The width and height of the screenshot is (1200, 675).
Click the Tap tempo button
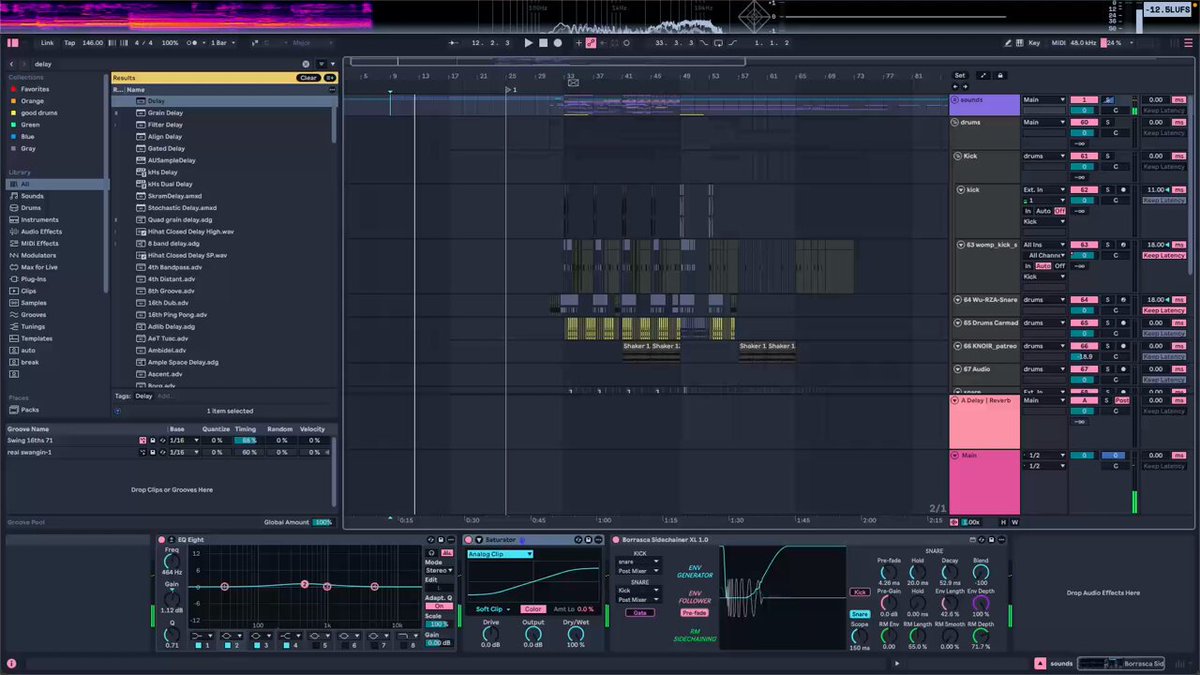pos(70,43)
